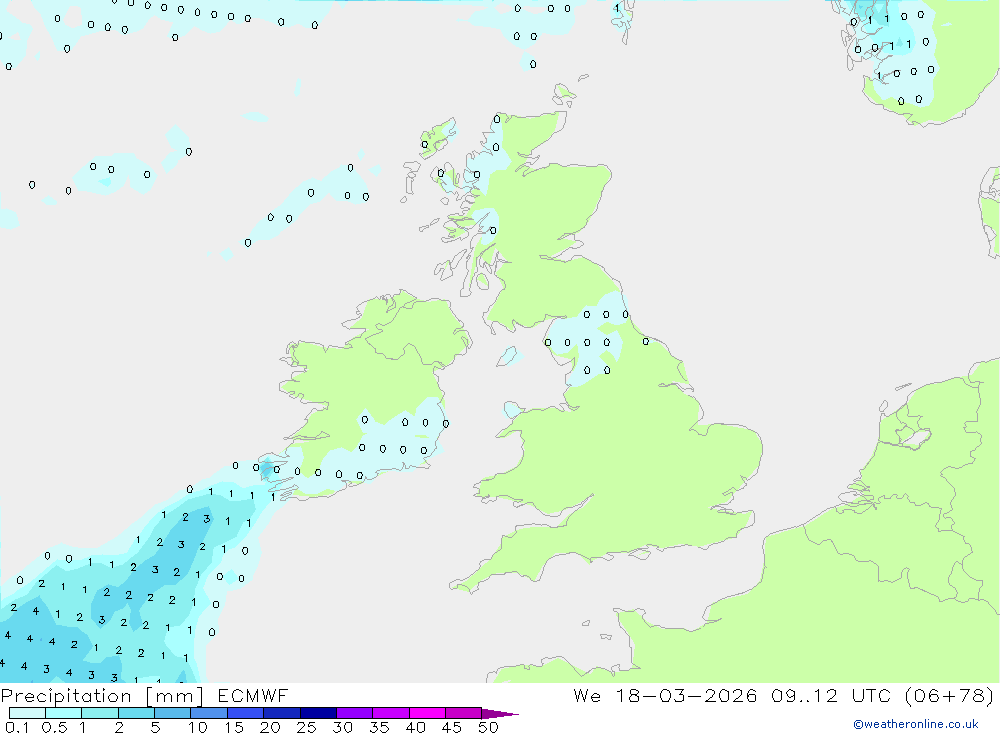Click the 0.5–1 mm light cyan legend swatch
Viewport: 1000px width, 733px height.
64,713
